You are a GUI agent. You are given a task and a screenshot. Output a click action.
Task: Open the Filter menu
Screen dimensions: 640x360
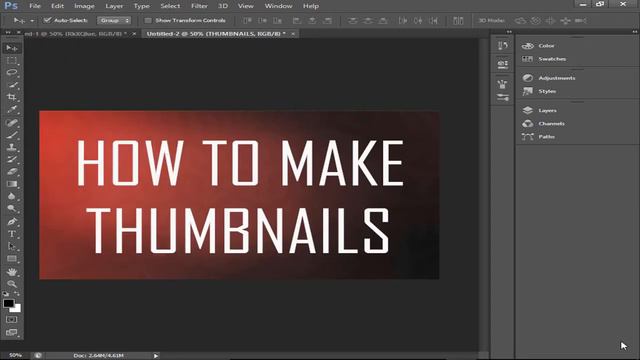[x=200, y=6]
